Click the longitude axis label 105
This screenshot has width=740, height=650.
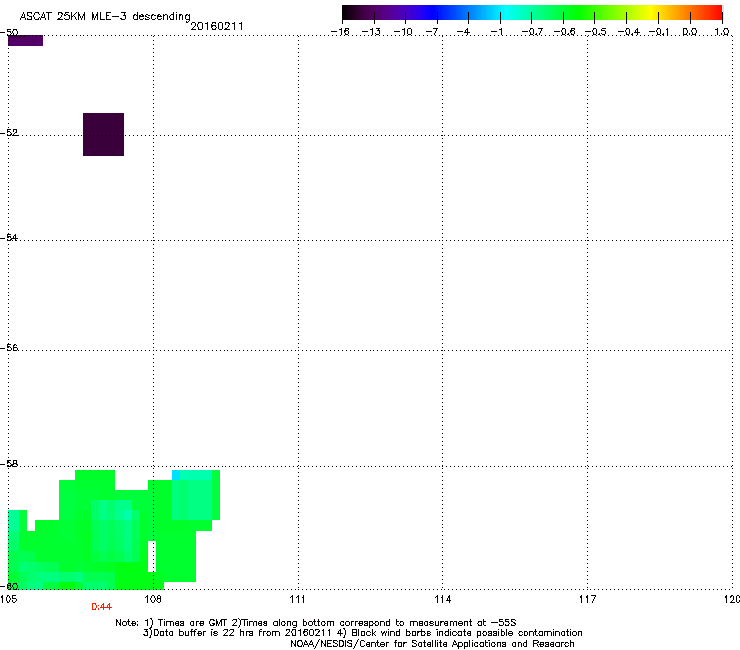pyautogui.click(x=8, y=599)
